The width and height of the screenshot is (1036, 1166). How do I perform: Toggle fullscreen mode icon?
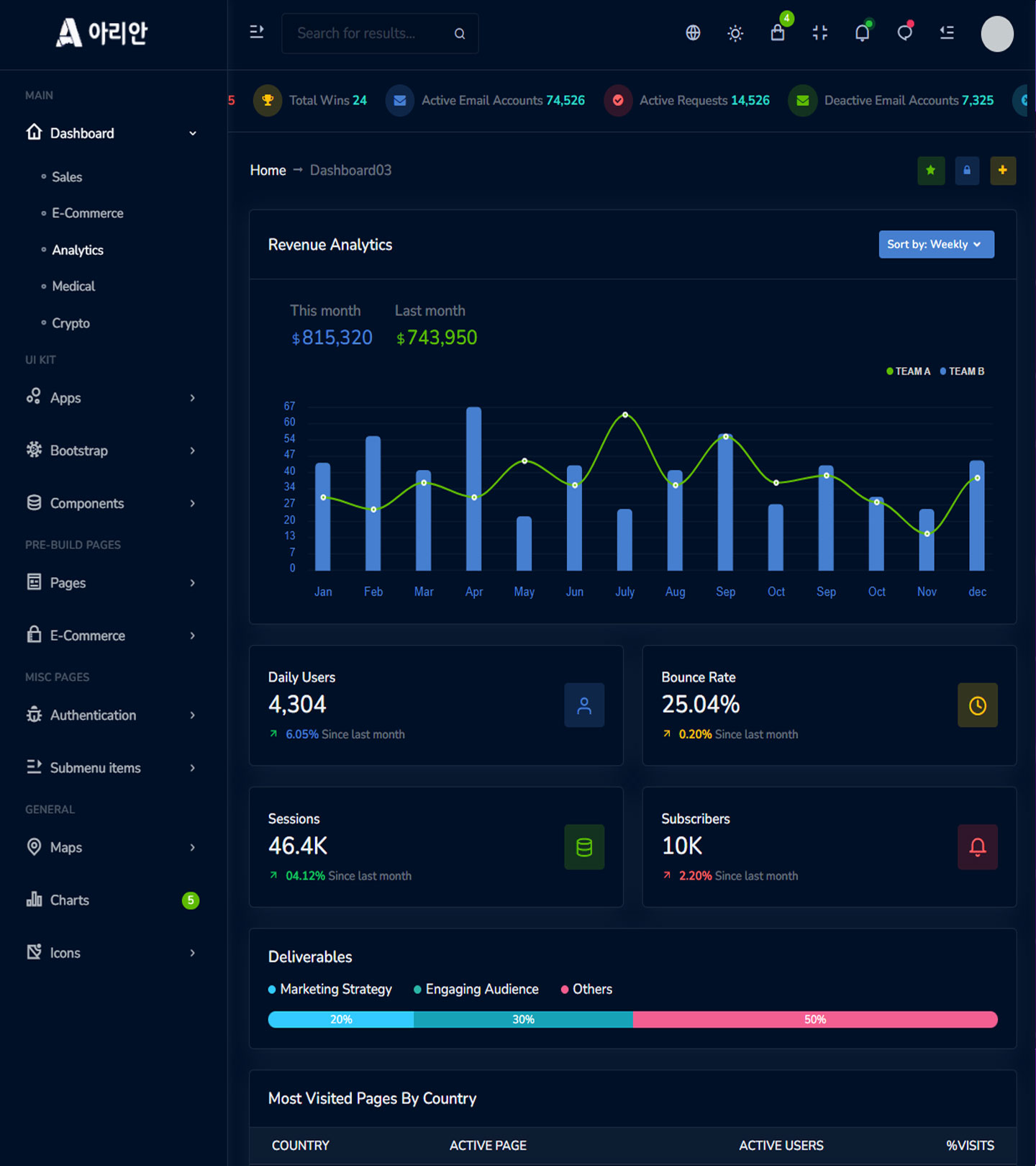coord(820,33)
